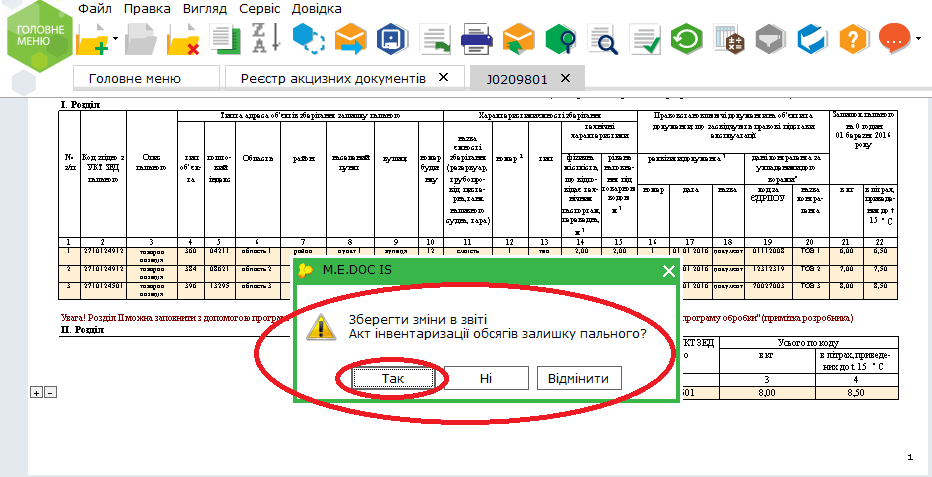Image resolution: width=932 pixels, height=477 pixels.
Task: Expand the orange chat bubble dropdown arrow
Action: [918, 40]
